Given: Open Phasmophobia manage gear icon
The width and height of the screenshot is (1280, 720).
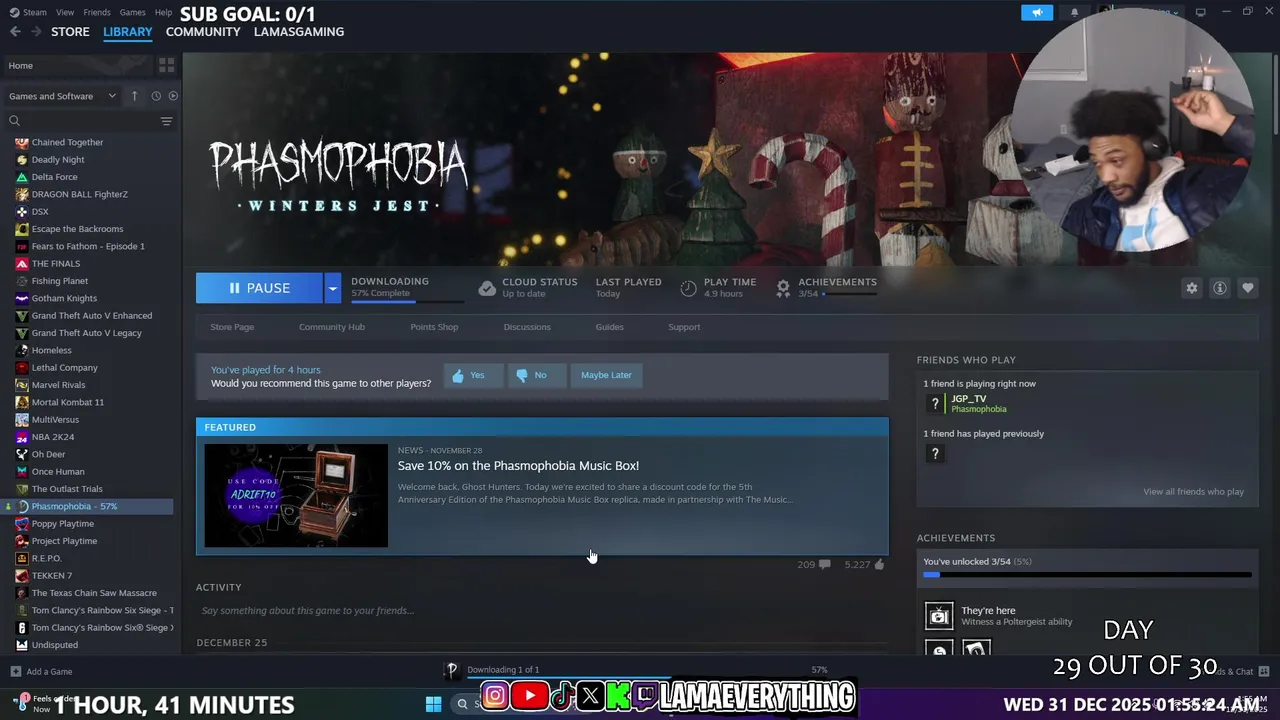Looking at the screenshot, I should tap(1192, 288).
